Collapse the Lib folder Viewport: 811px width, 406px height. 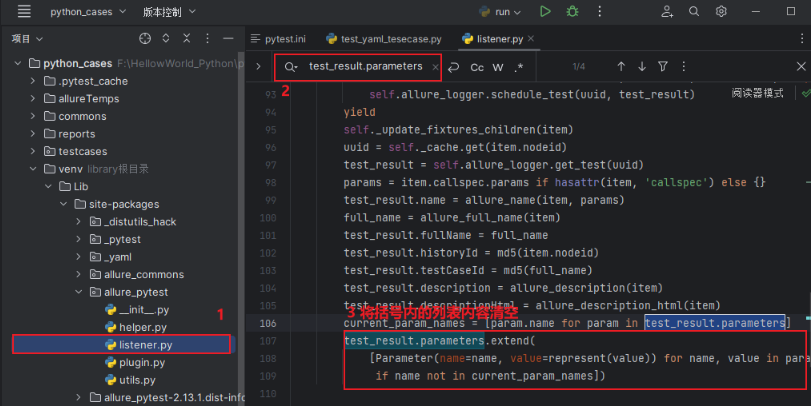point(48,186)
